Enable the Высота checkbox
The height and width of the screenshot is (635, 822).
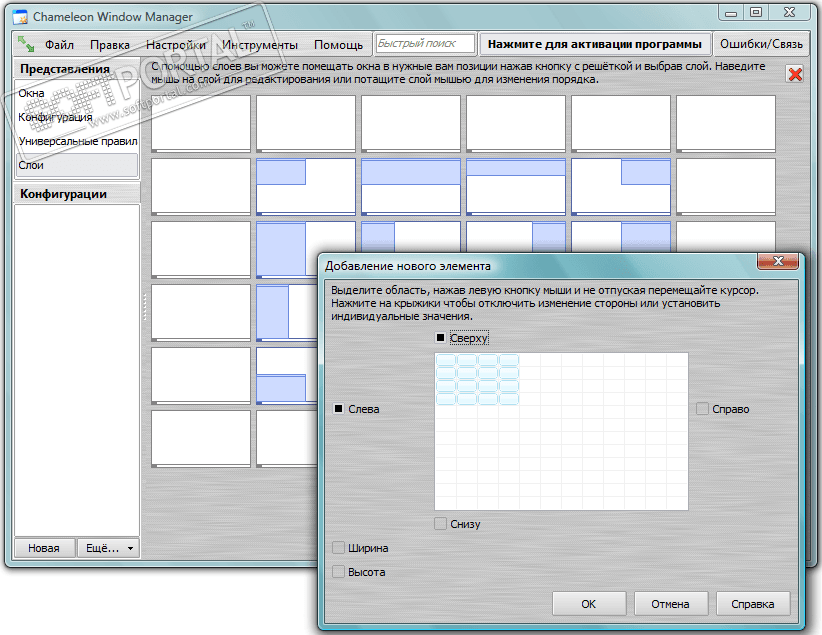(x=339, y=572)
